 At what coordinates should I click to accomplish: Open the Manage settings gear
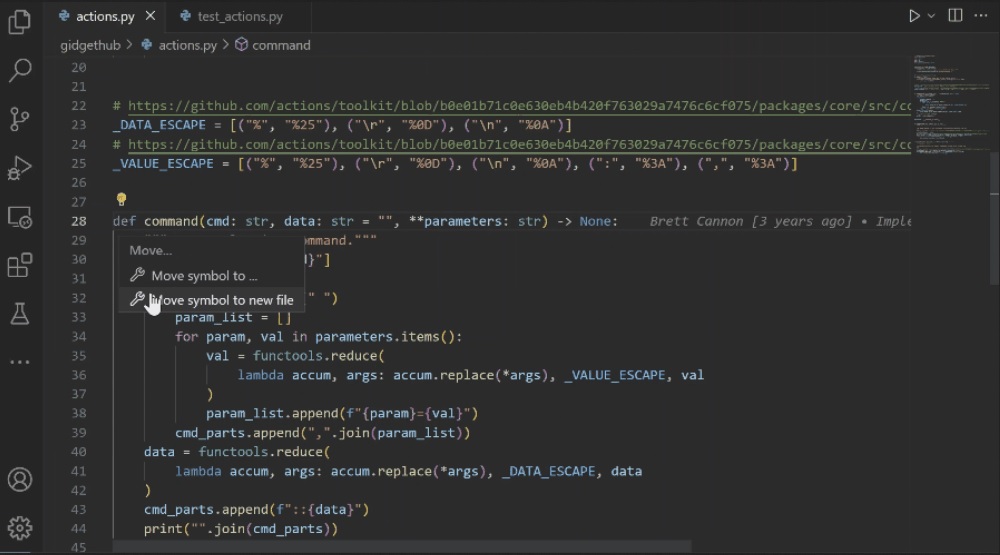click(x=20, y=527)
